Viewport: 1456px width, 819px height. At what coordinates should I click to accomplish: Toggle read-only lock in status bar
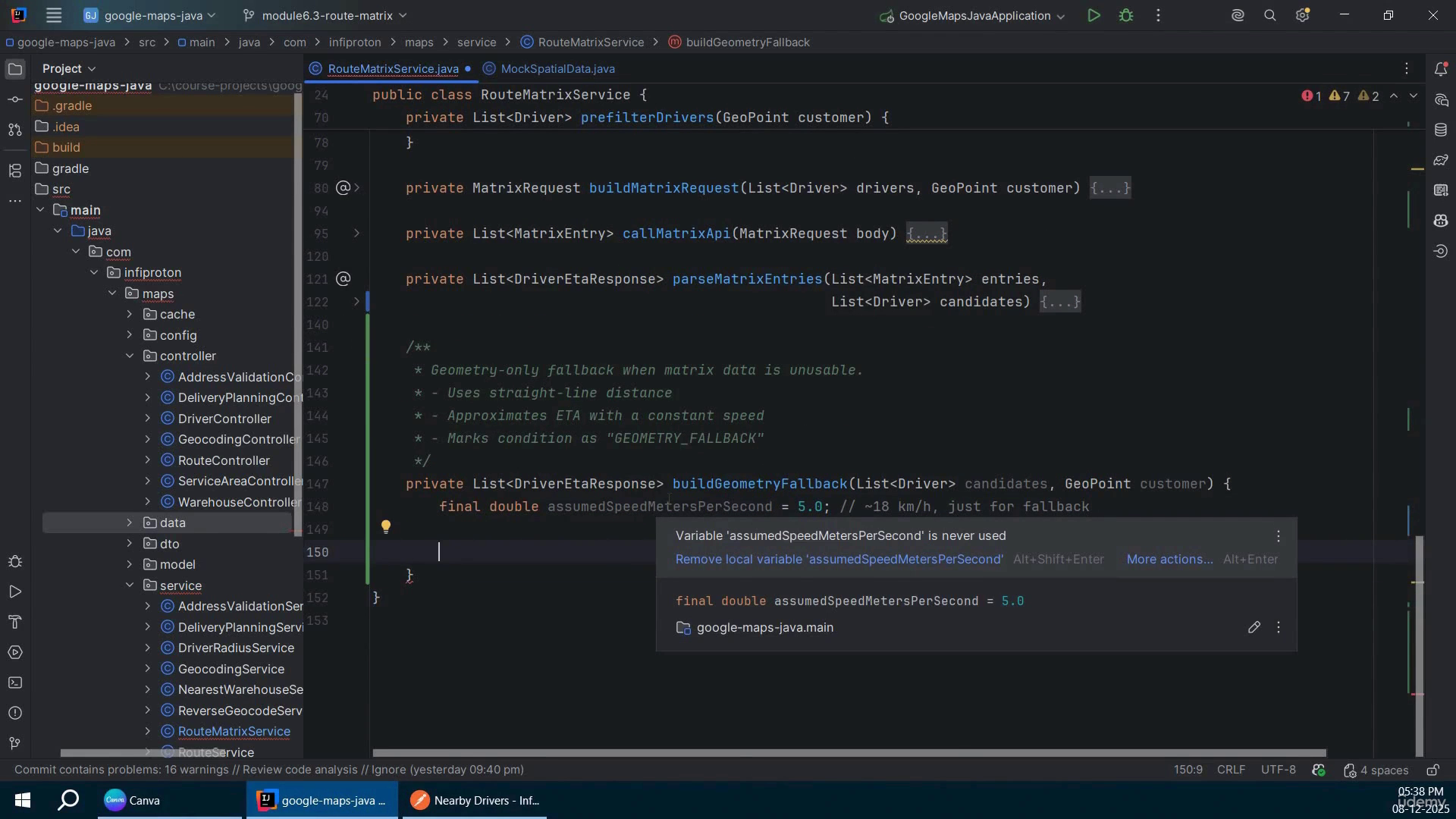pos(1432,770)
